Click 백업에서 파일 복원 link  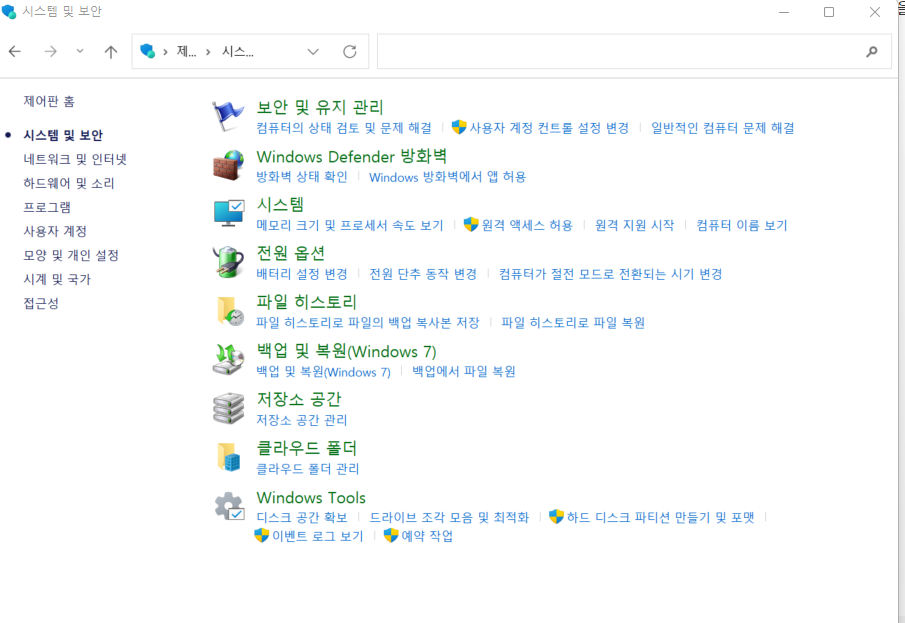(463, 371)
